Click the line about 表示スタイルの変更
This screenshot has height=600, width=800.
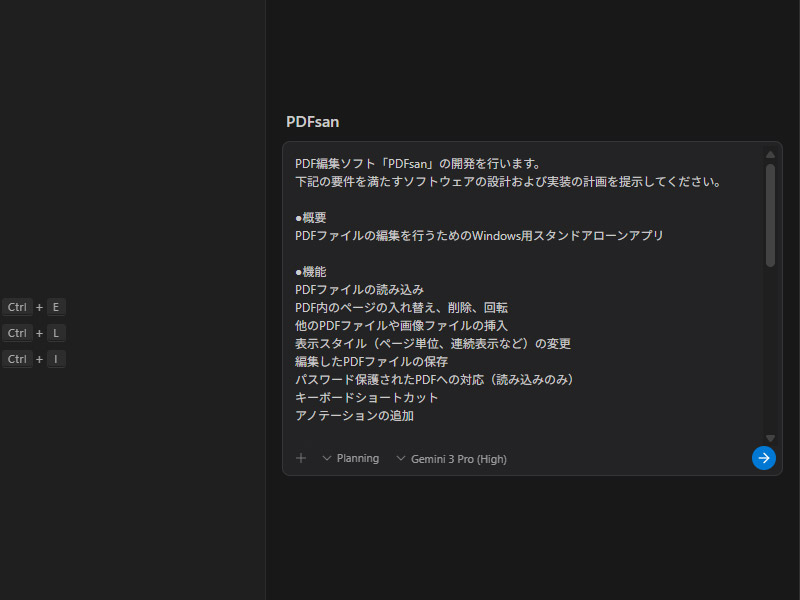coord(433,344)
